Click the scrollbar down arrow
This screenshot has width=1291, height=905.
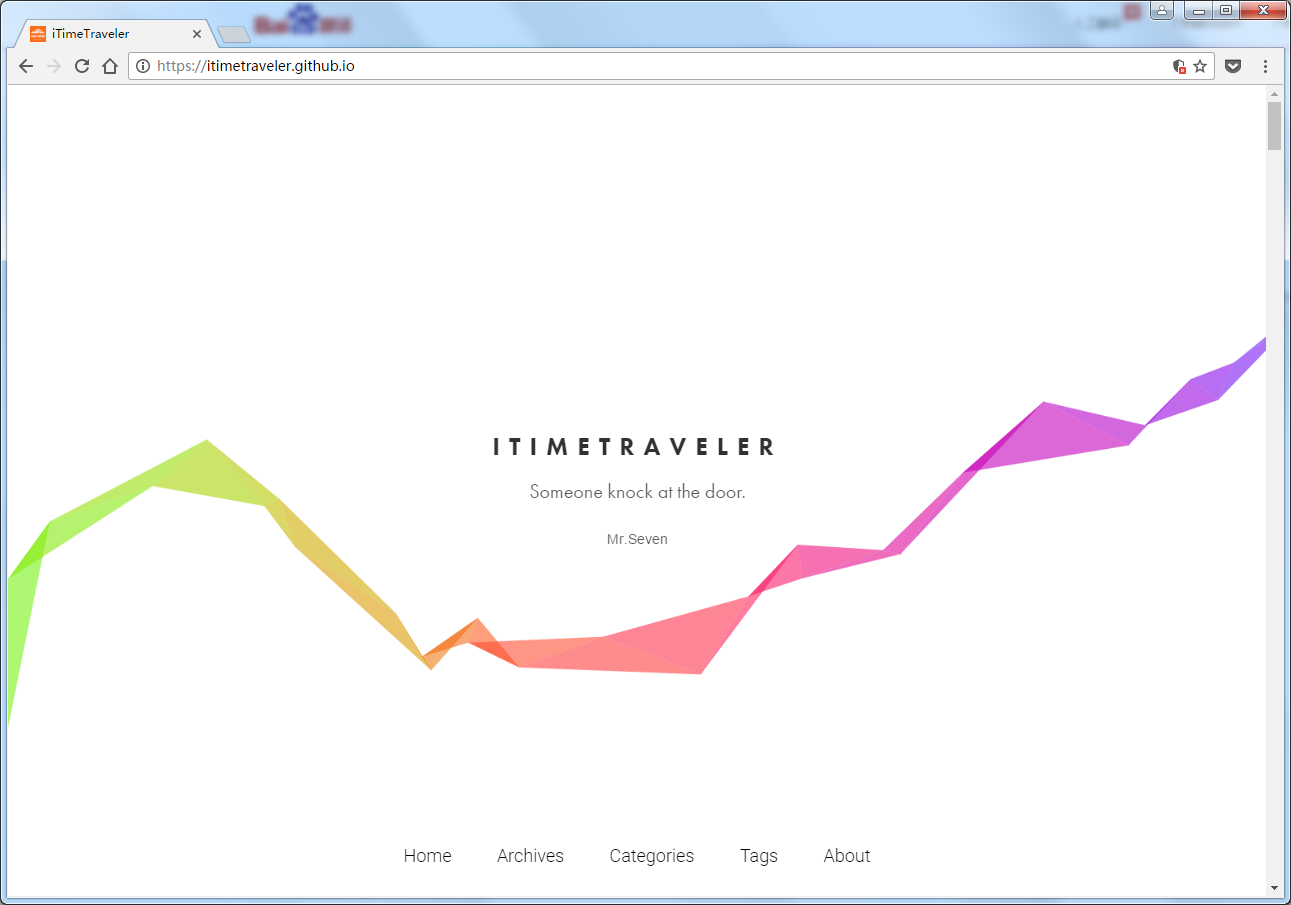[x=1273, y=887]
